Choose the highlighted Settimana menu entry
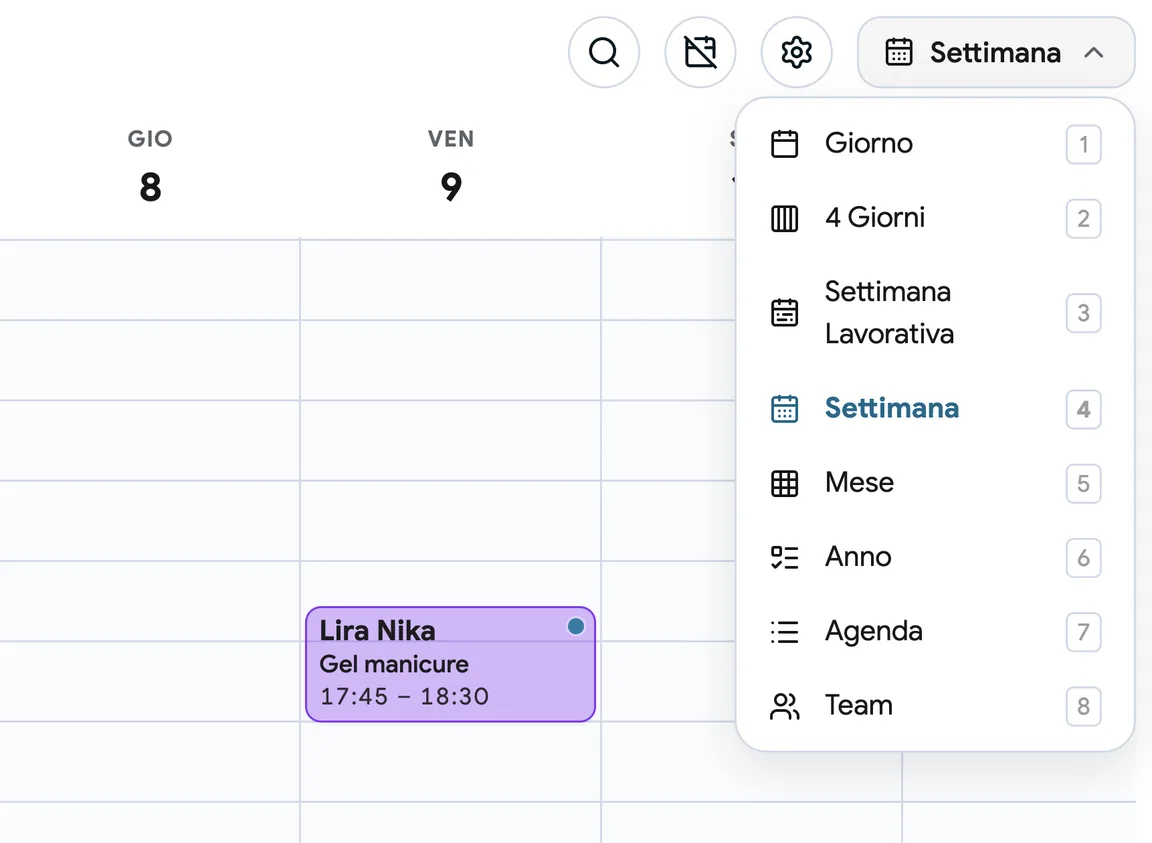 coord(935,409)
